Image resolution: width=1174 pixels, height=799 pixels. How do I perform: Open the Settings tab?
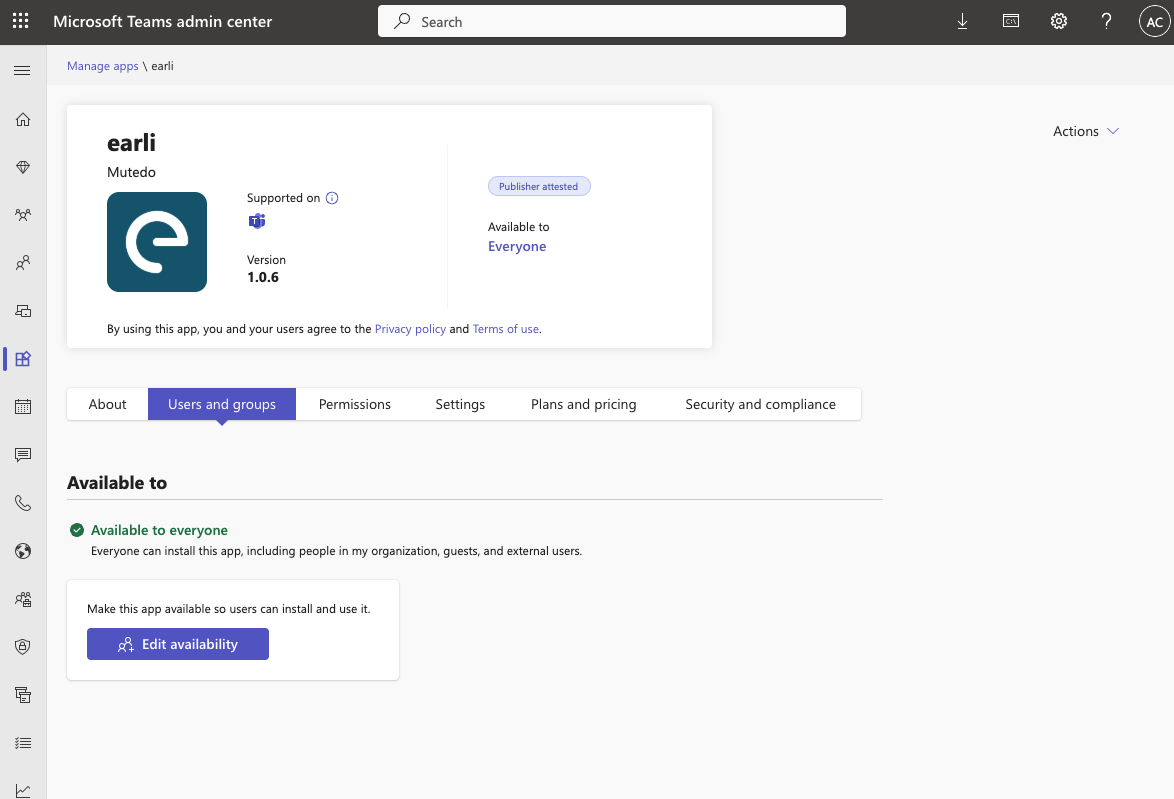(460, 404)
